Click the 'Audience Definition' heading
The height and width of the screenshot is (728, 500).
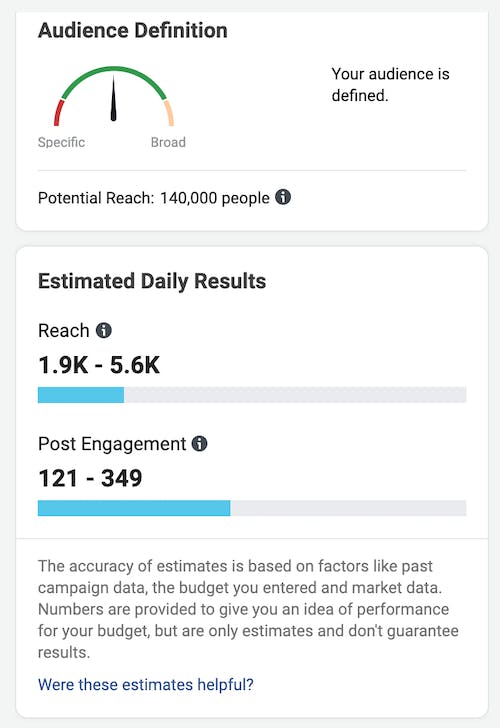pyautogui.click(x=133, y=31)
